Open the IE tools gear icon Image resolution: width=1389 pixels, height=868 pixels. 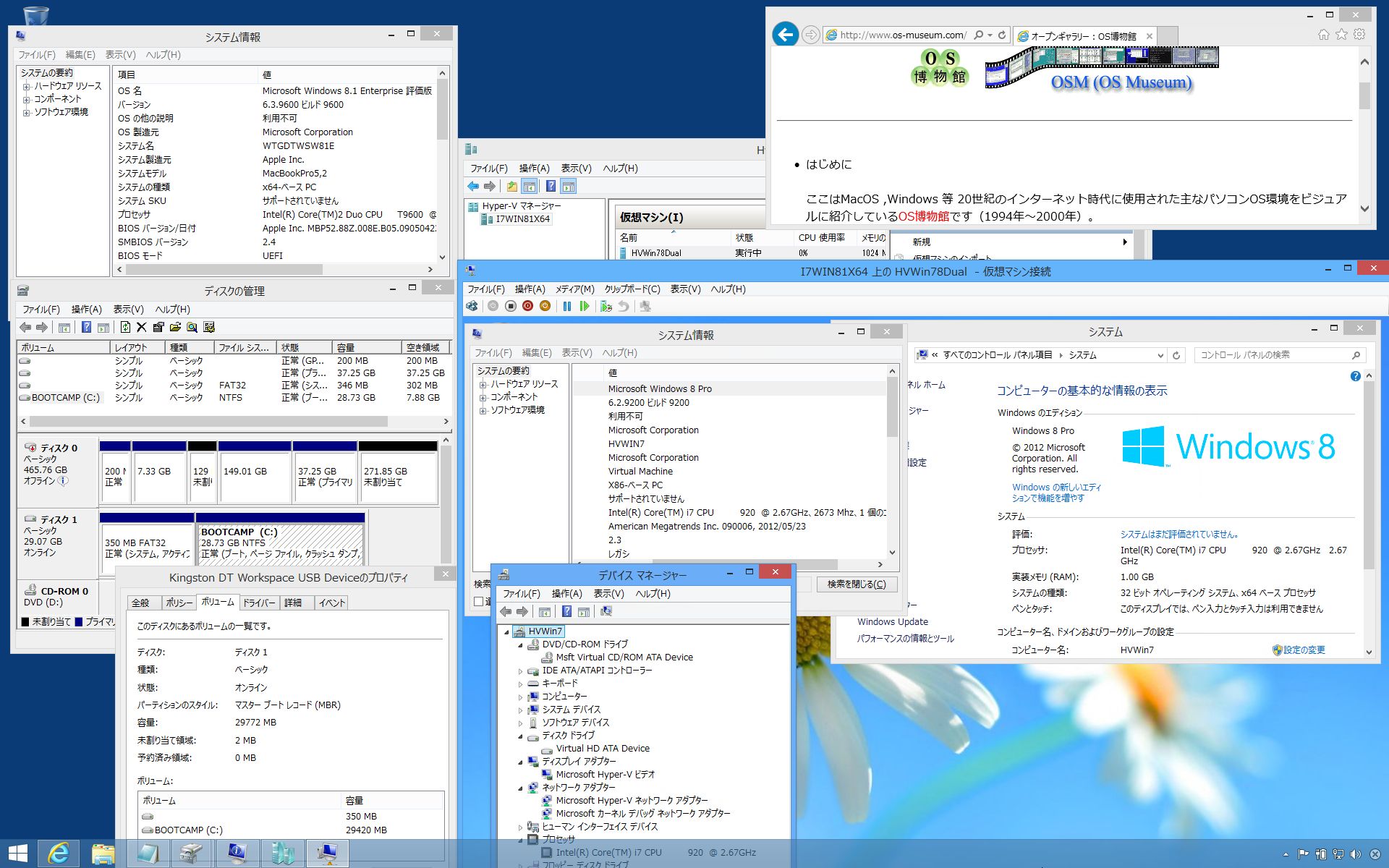pos(1359,34)
